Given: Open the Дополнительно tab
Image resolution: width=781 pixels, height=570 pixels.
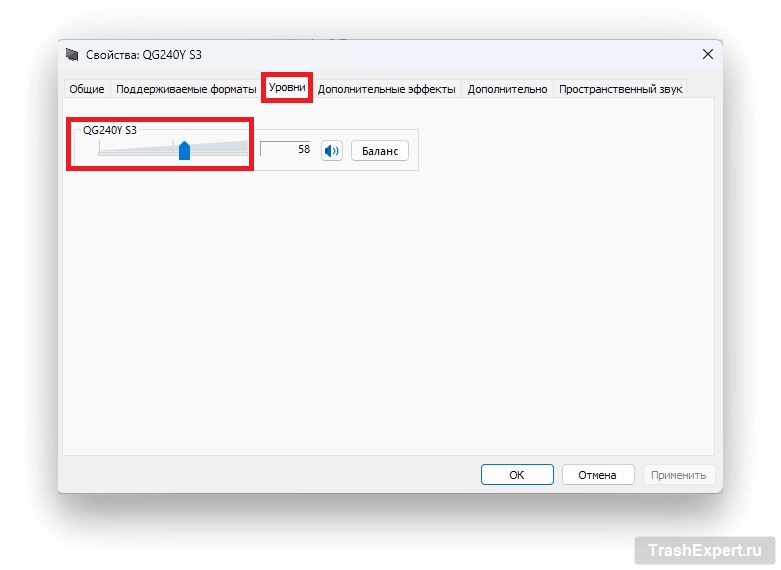Looking at the screenshot, I should pos(507,89).
